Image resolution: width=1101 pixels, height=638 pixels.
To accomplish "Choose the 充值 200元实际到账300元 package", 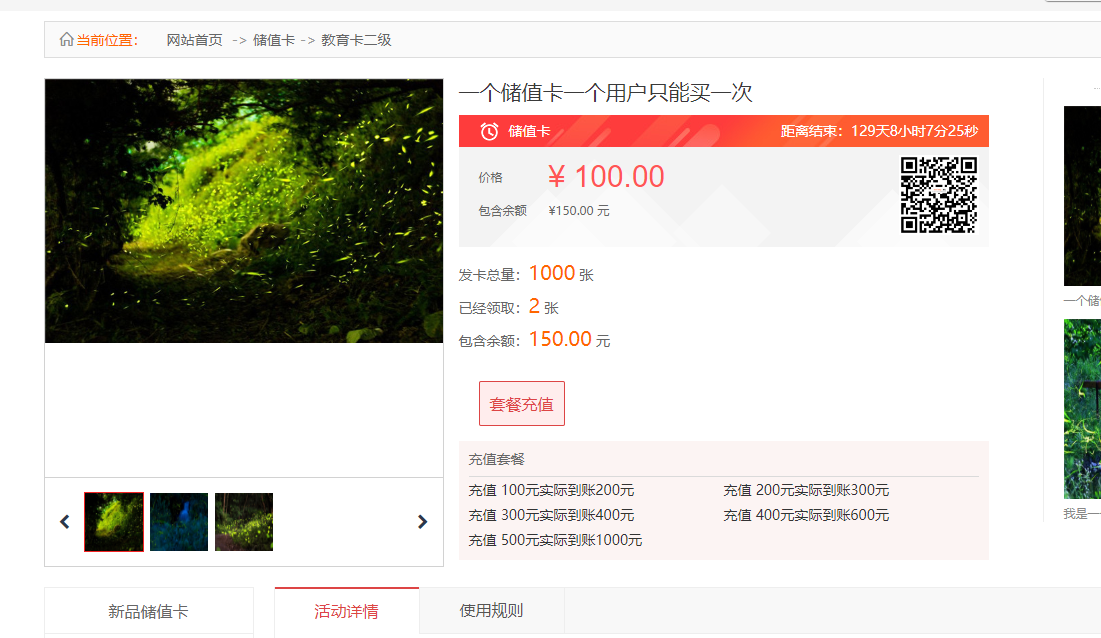I will [806, 490].
